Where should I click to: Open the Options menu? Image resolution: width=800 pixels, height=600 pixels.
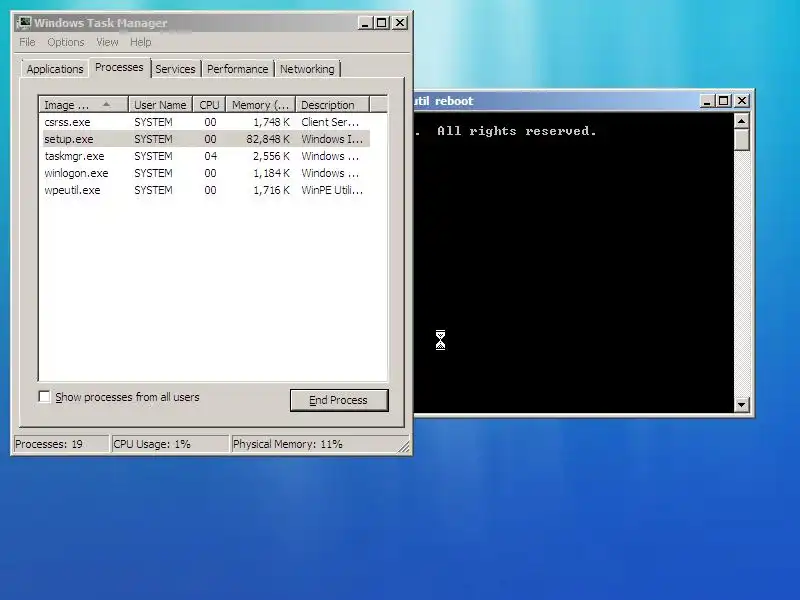tap(66, 42)
